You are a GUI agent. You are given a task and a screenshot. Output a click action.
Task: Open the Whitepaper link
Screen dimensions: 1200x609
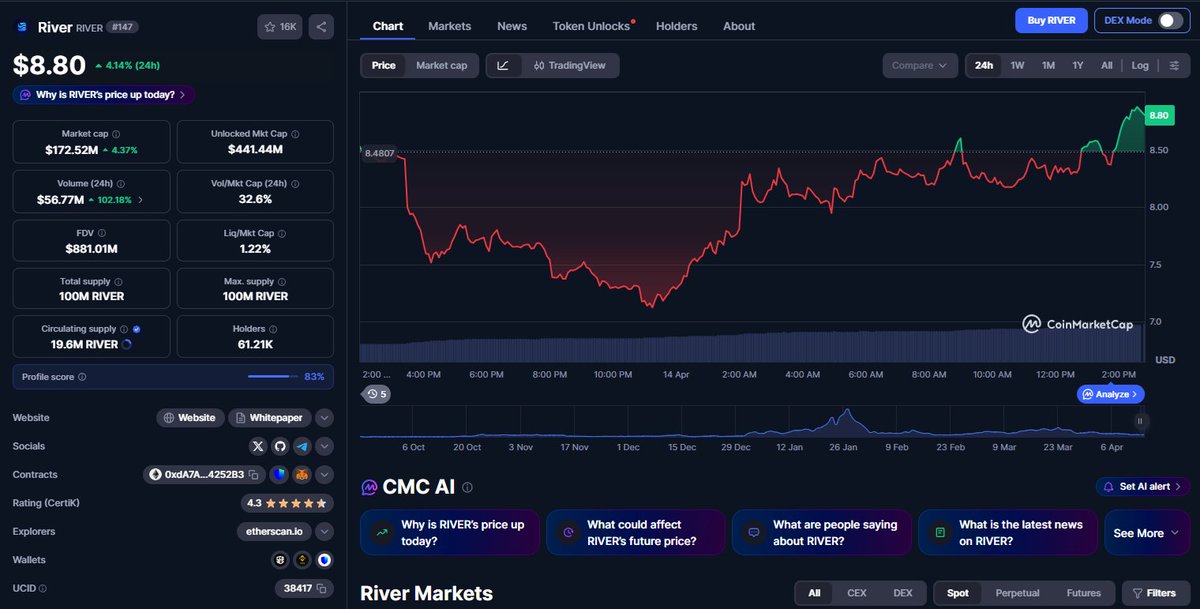(x=270, y=418)
